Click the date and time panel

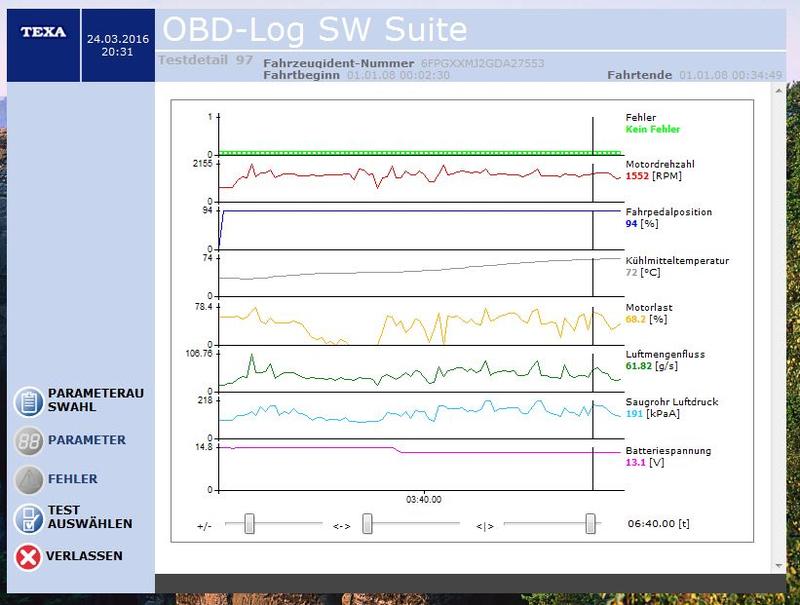(118, 45)
